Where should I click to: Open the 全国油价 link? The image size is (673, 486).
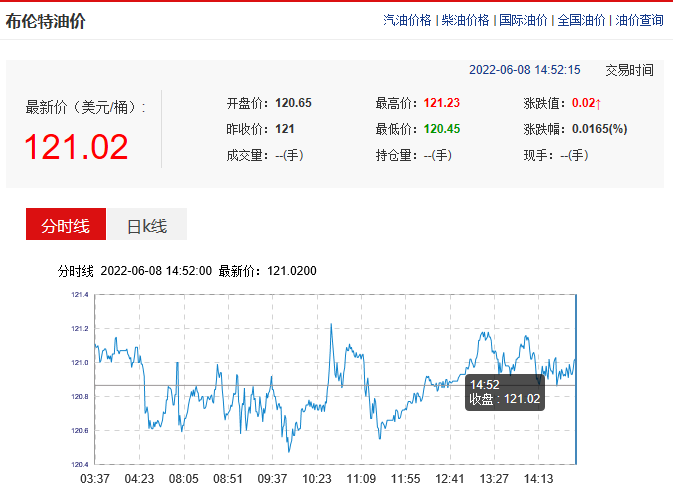[x=581, y=20]
